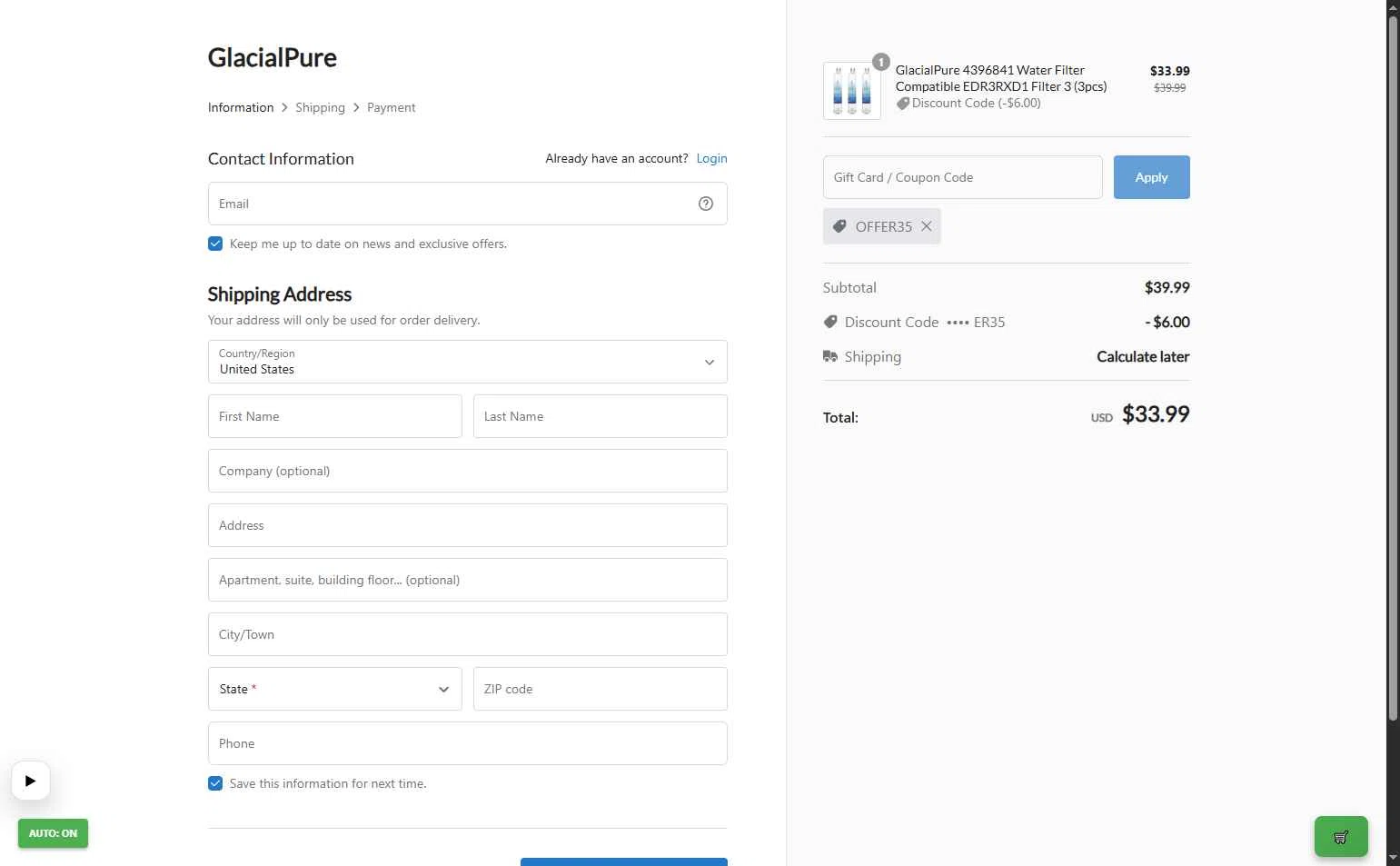
Task: Focus the Last Name field
Action: click(601, 416)
